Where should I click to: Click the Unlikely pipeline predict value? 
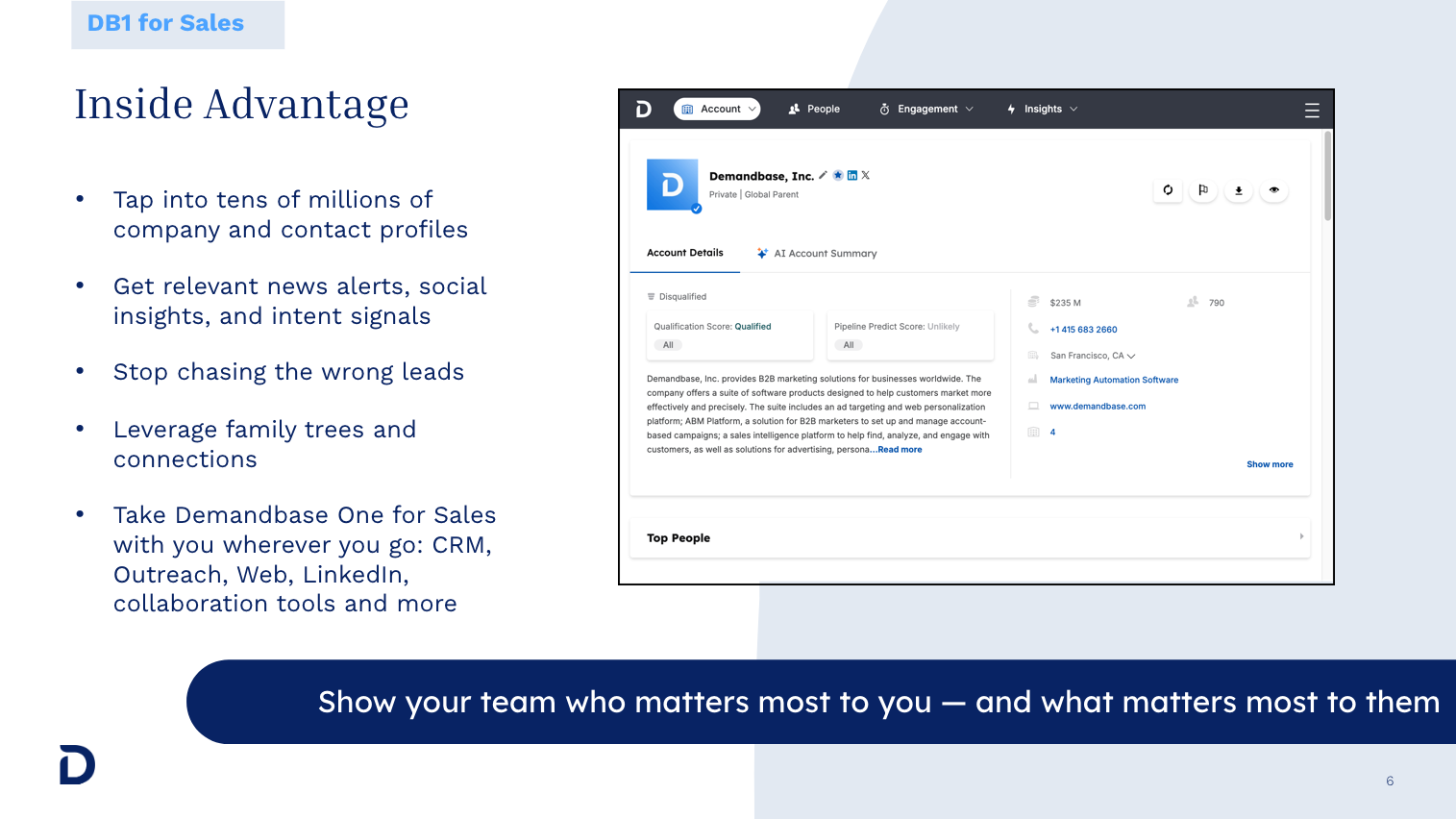point(944,327)
